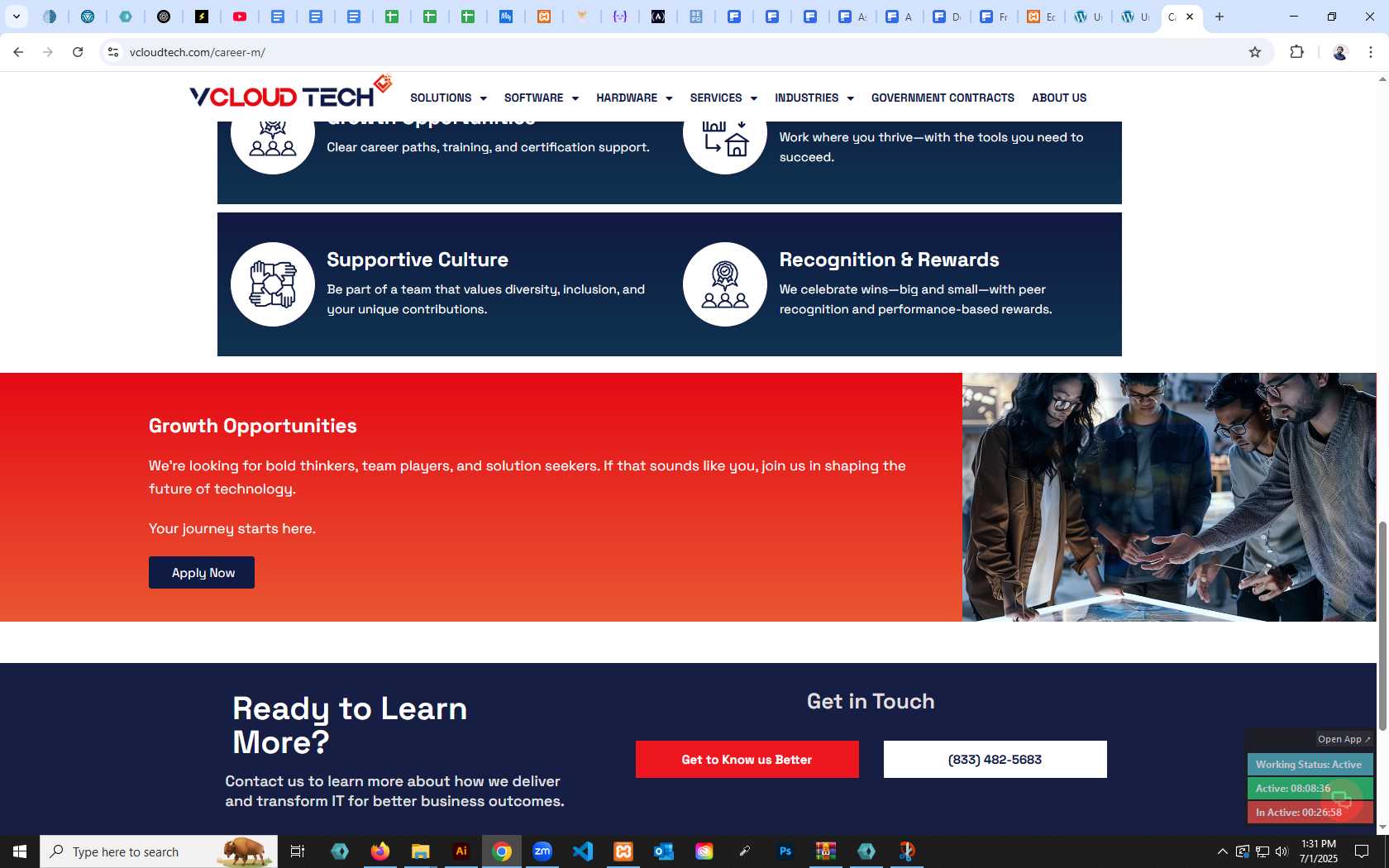Click the vCloud Tech logo
The width and height of the screenshot is (1389, 868).
290,93
